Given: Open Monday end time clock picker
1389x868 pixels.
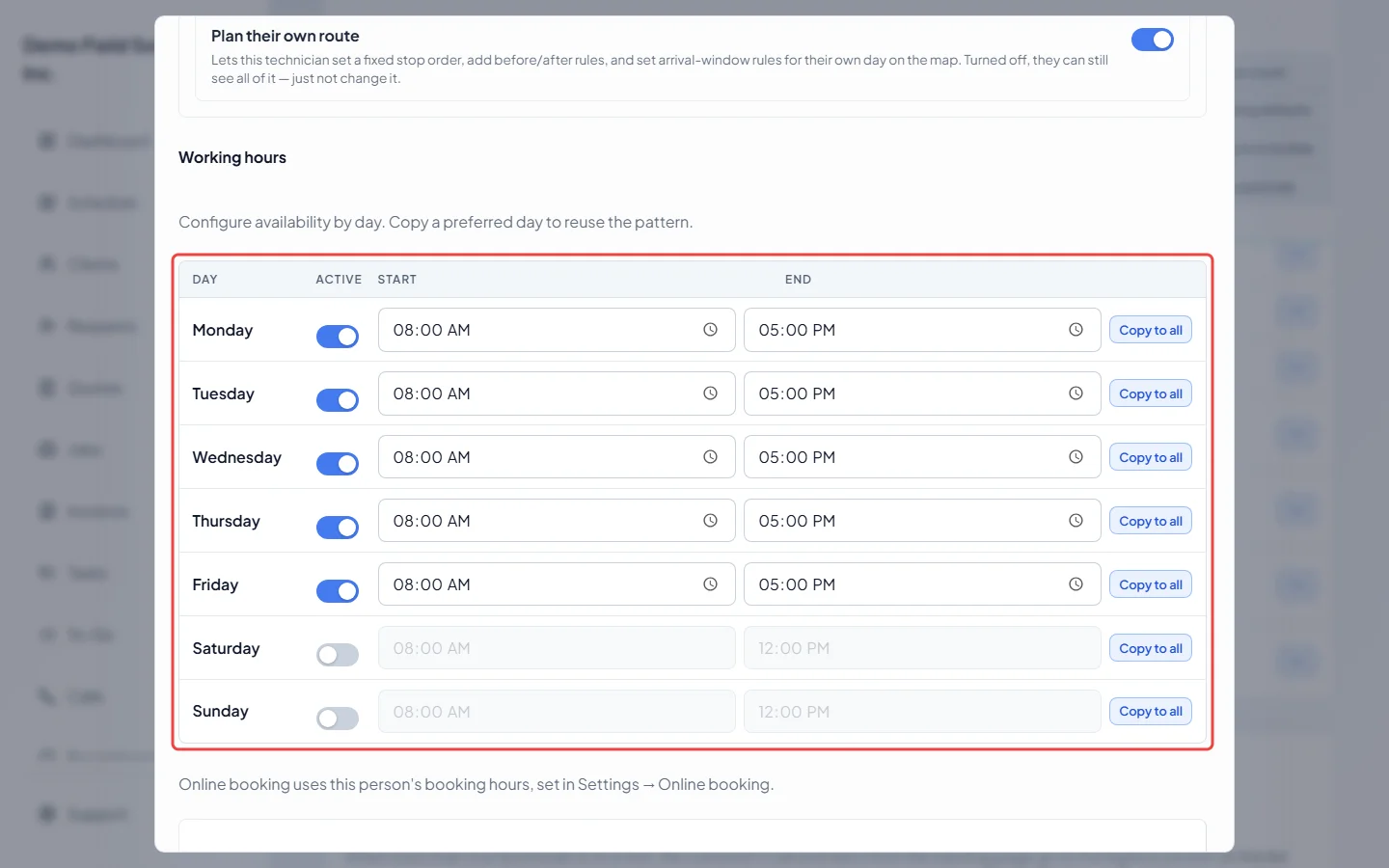Looking at the screenshot, I should 1076,330.
